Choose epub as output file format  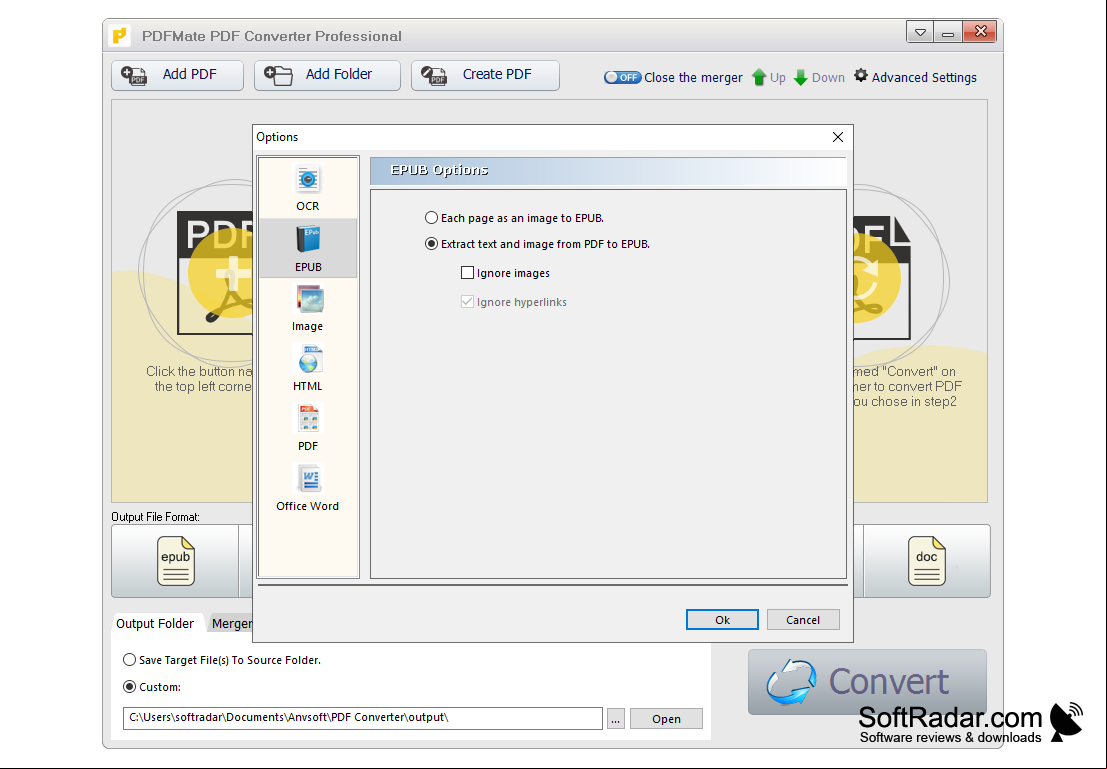[175, 561]
